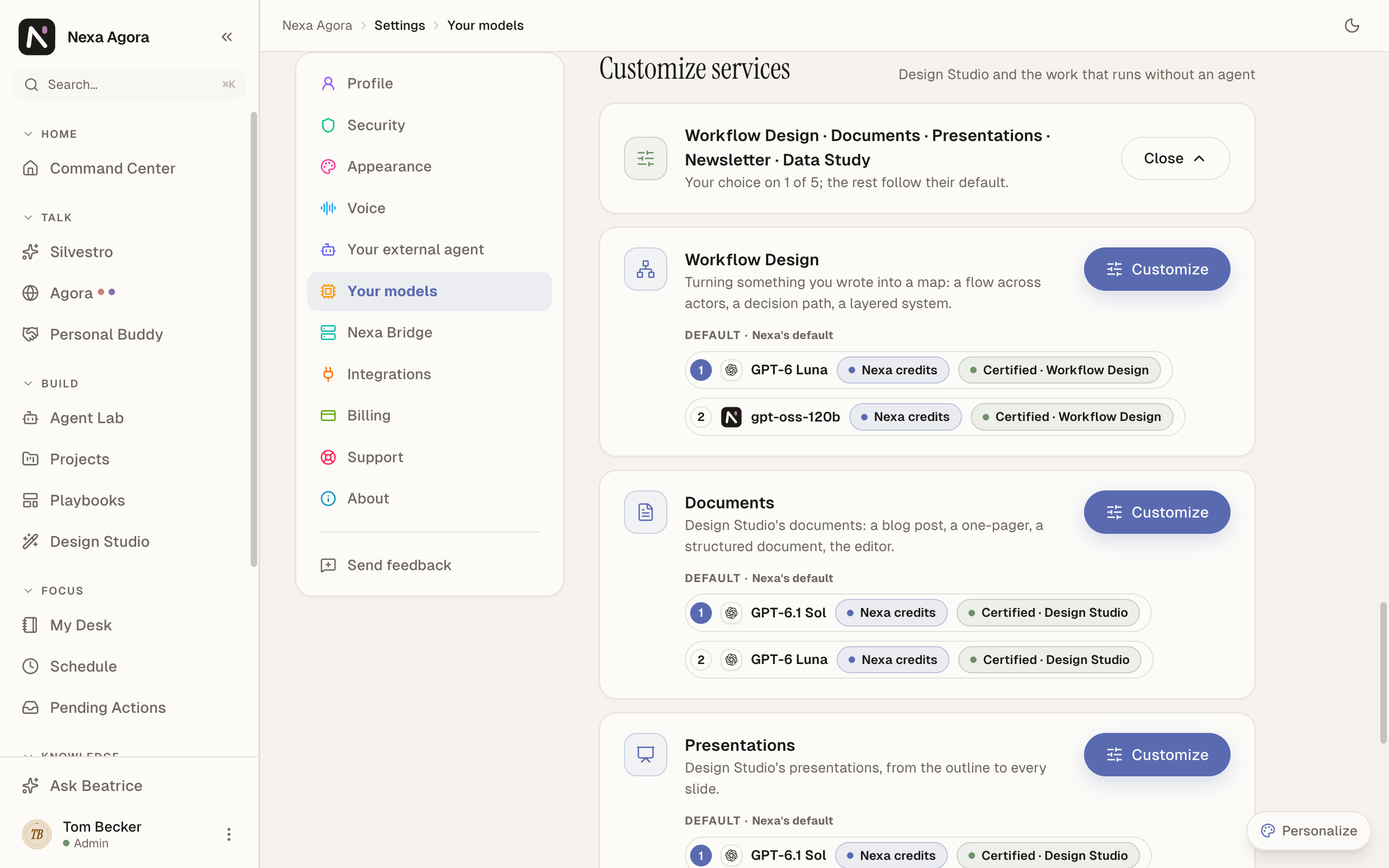The width and height of the screenshot is (1389, 868).
Task: Collapse the sidebar with the double-chevron icon
Action: 227,37
